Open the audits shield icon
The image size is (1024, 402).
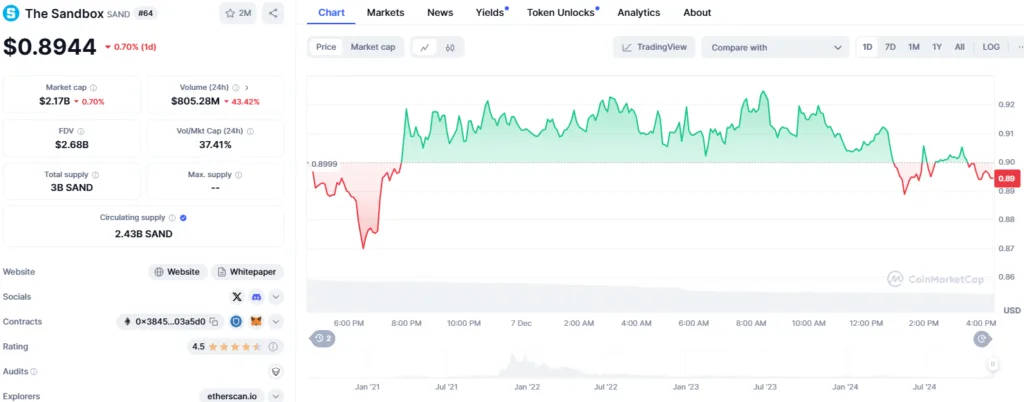(276, 371)
